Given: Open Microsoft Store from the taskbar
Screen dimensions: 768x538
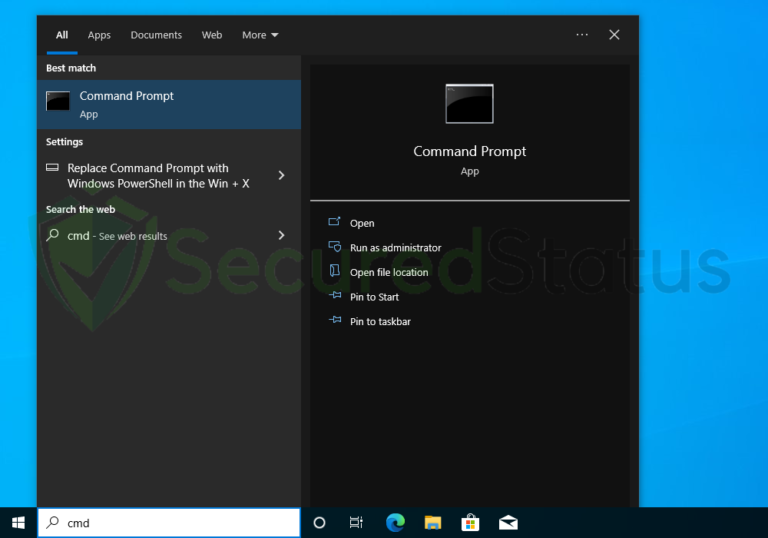Looking at the screenshot, I should click(470, 523).
